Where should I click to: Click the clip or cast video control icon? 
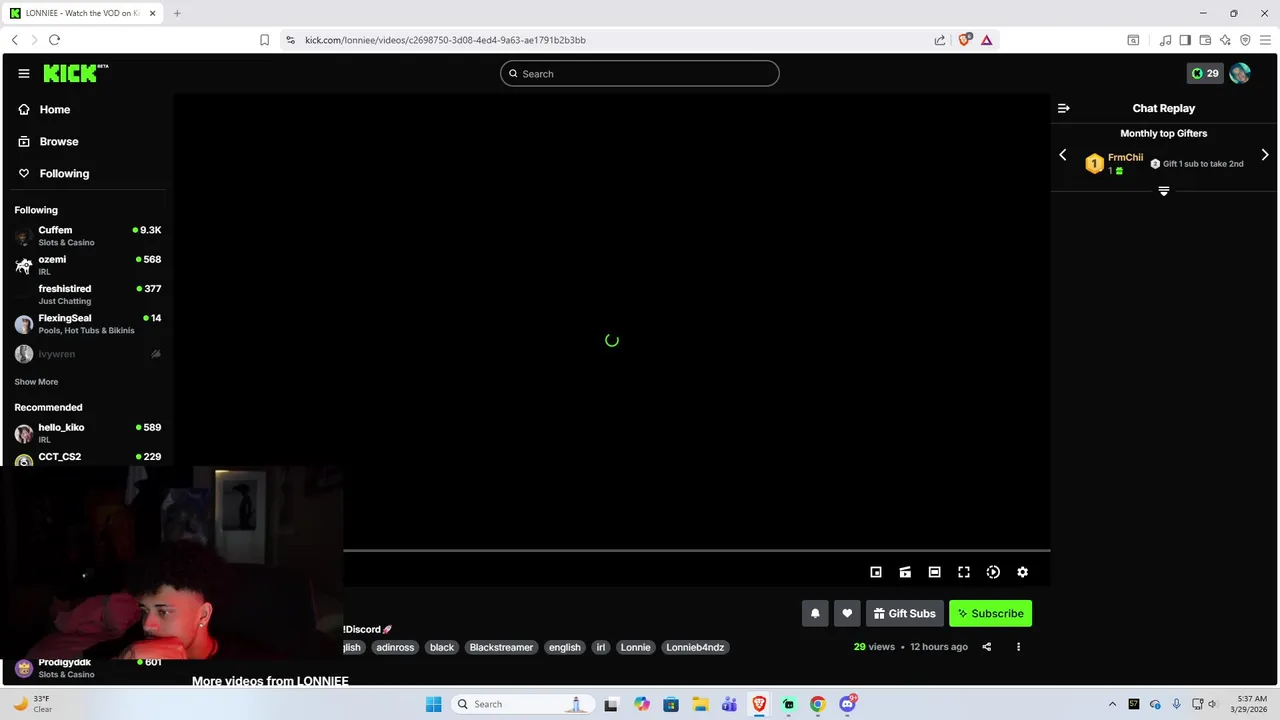905,572
